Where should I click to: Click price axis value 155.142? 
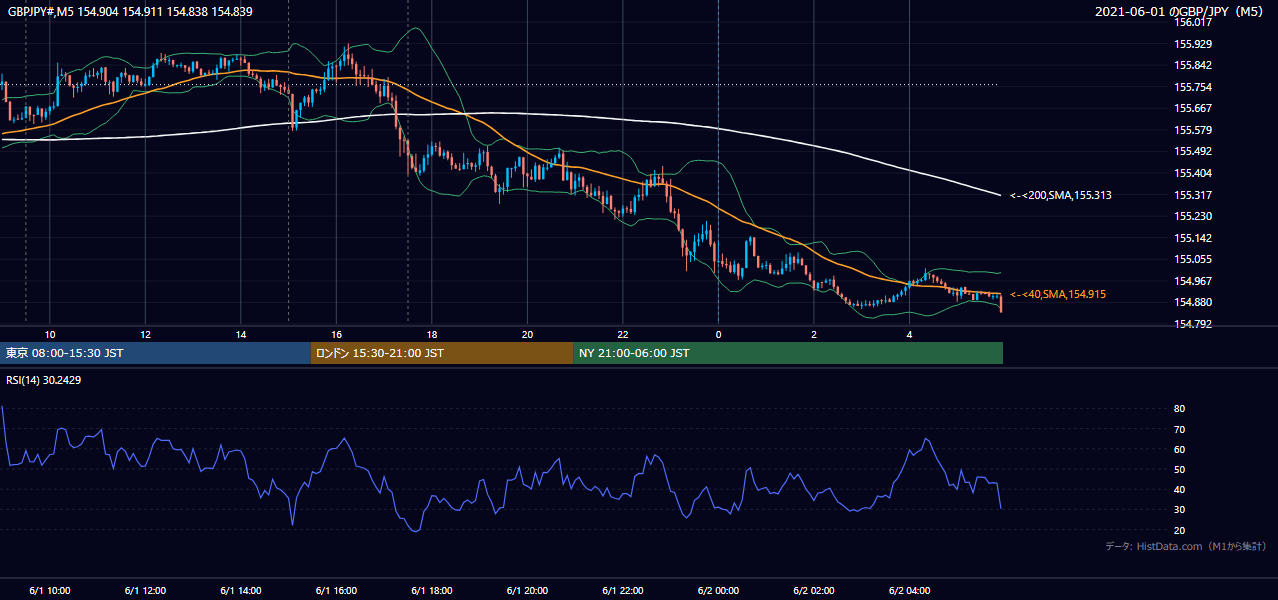[1193, 238]
